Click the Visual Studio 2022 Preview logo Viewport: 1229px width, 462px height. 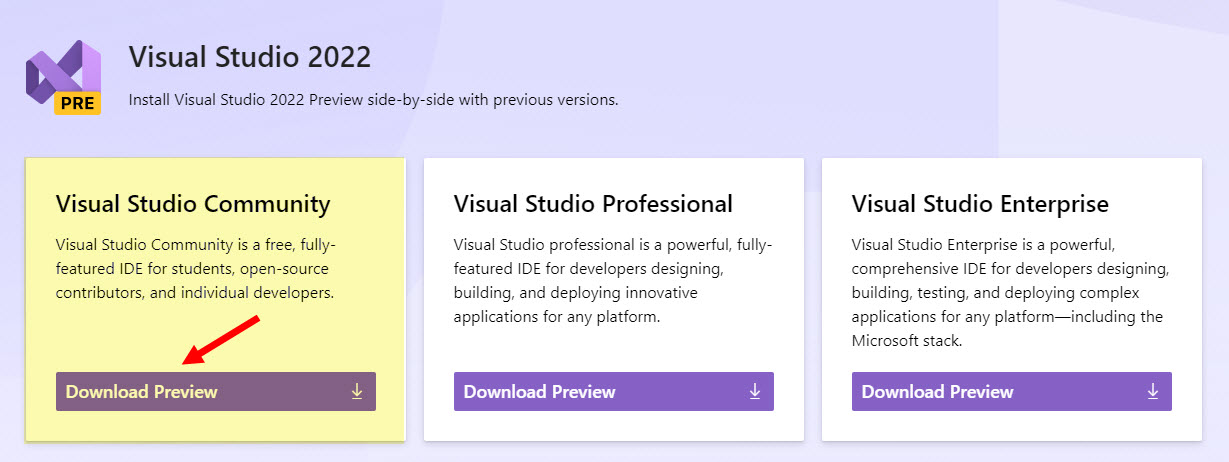64,78
